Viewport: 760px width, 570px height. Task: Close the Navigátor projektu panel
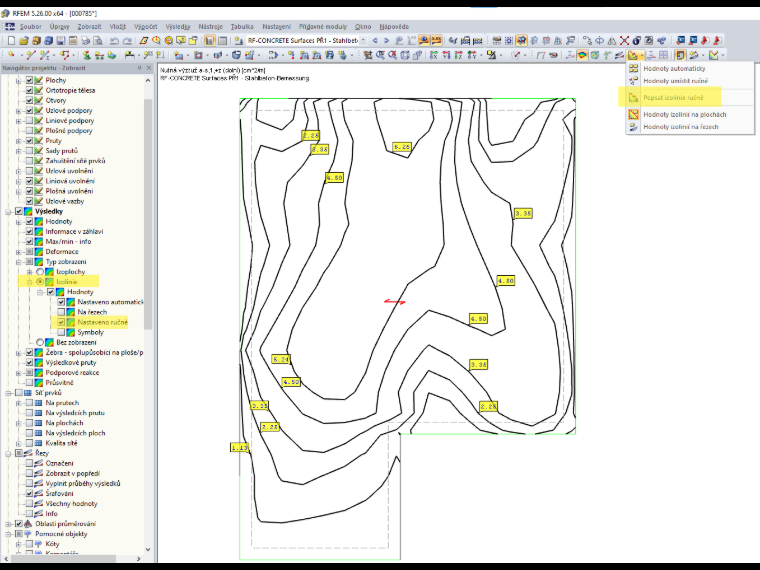[149, 68]
